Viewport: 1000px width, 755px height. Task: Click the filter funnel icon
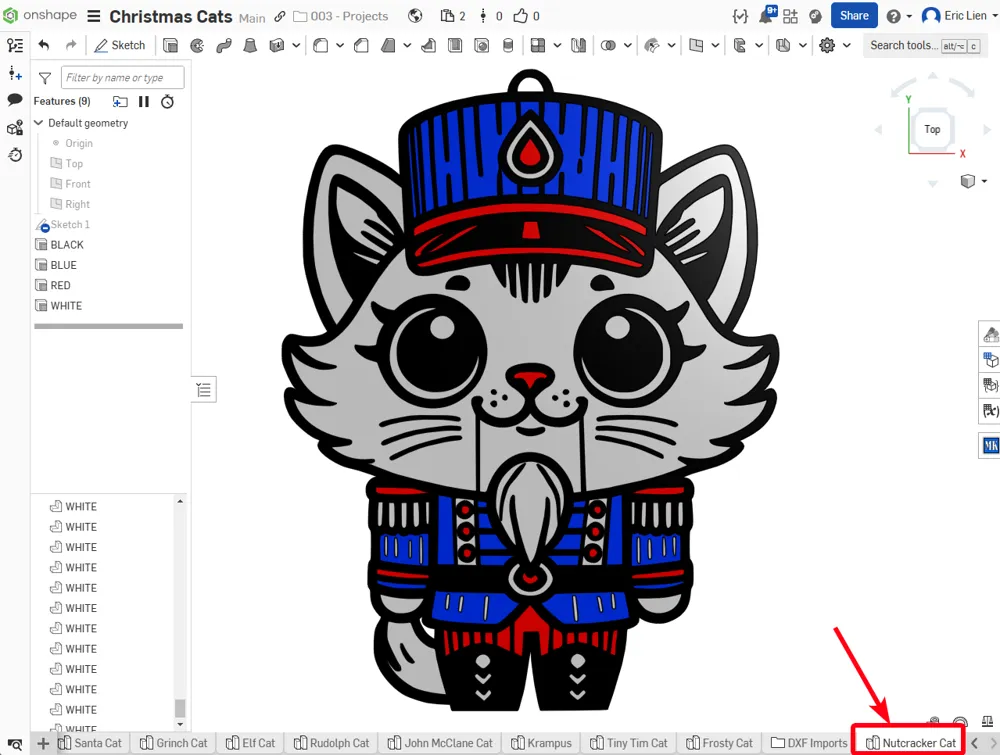(45, 78)
